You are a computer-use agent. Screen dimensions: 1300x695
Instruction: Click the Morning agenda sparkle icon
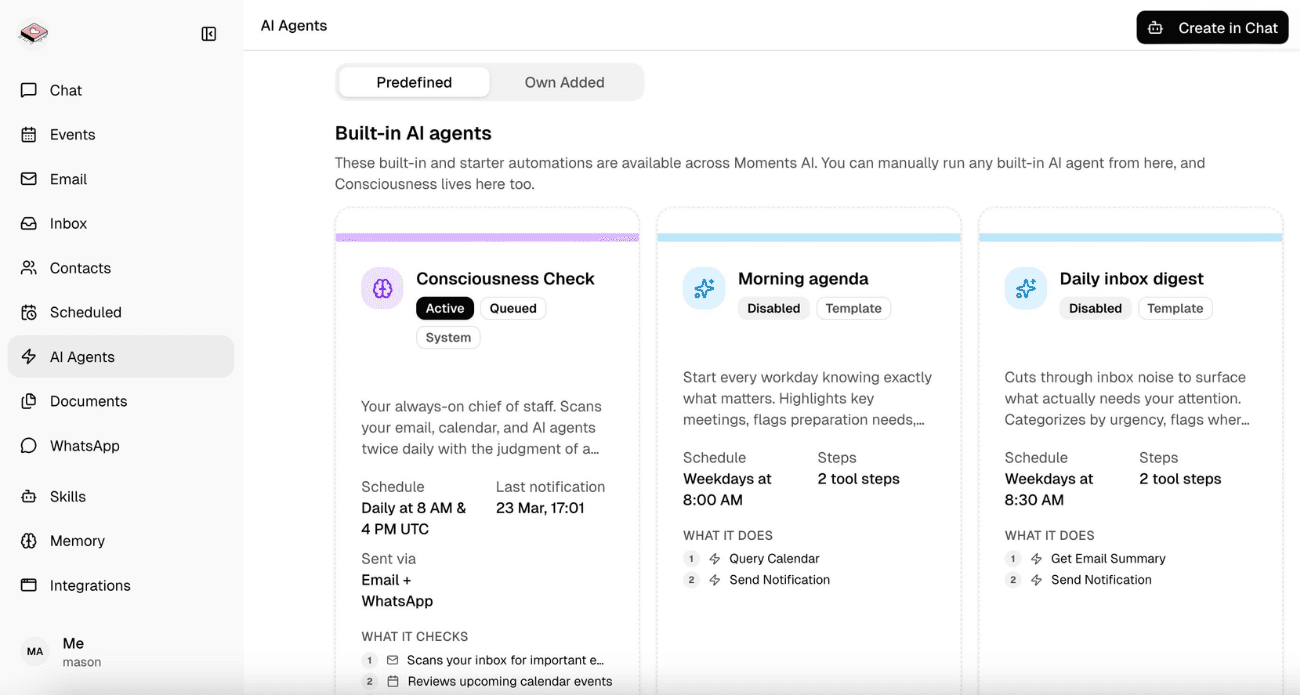704,288
